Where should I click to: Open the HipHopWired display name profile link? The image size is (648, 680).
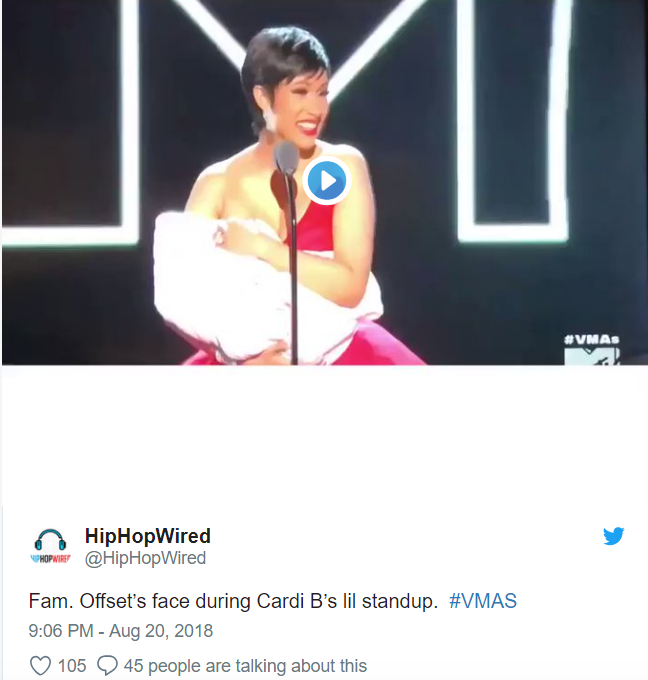[148, 536]
